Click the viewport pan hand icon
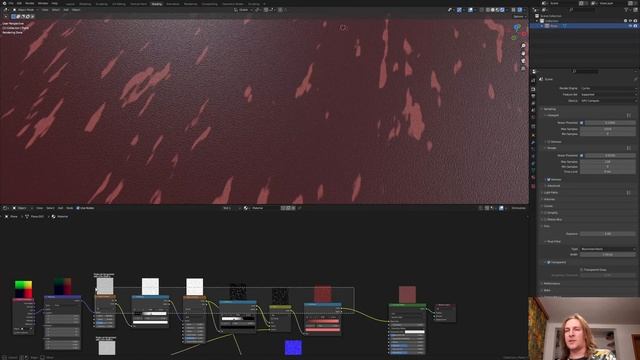Viewport: 640px width, 360px height. click(523, 53)
